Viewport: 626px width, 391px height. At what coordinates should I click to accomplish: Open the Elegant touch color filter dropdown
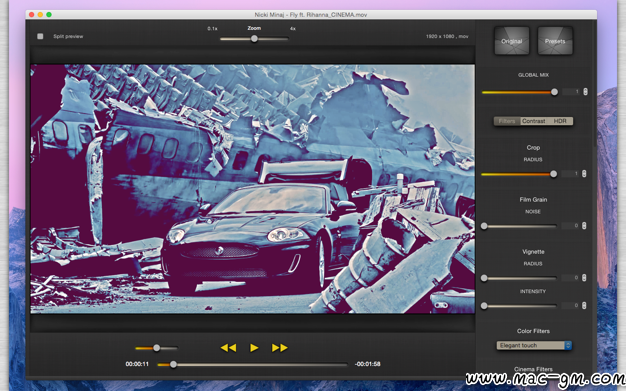[x=534, y=345]
